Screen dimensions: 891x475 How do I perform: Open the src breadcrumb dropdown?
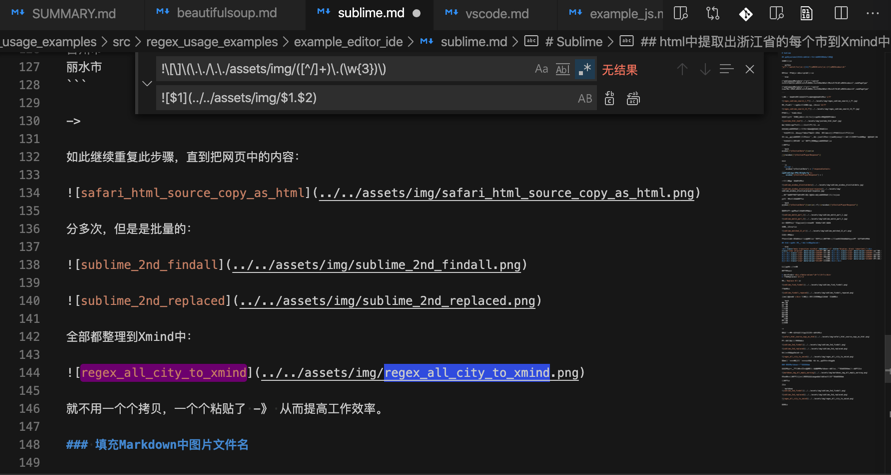[121, 42]
